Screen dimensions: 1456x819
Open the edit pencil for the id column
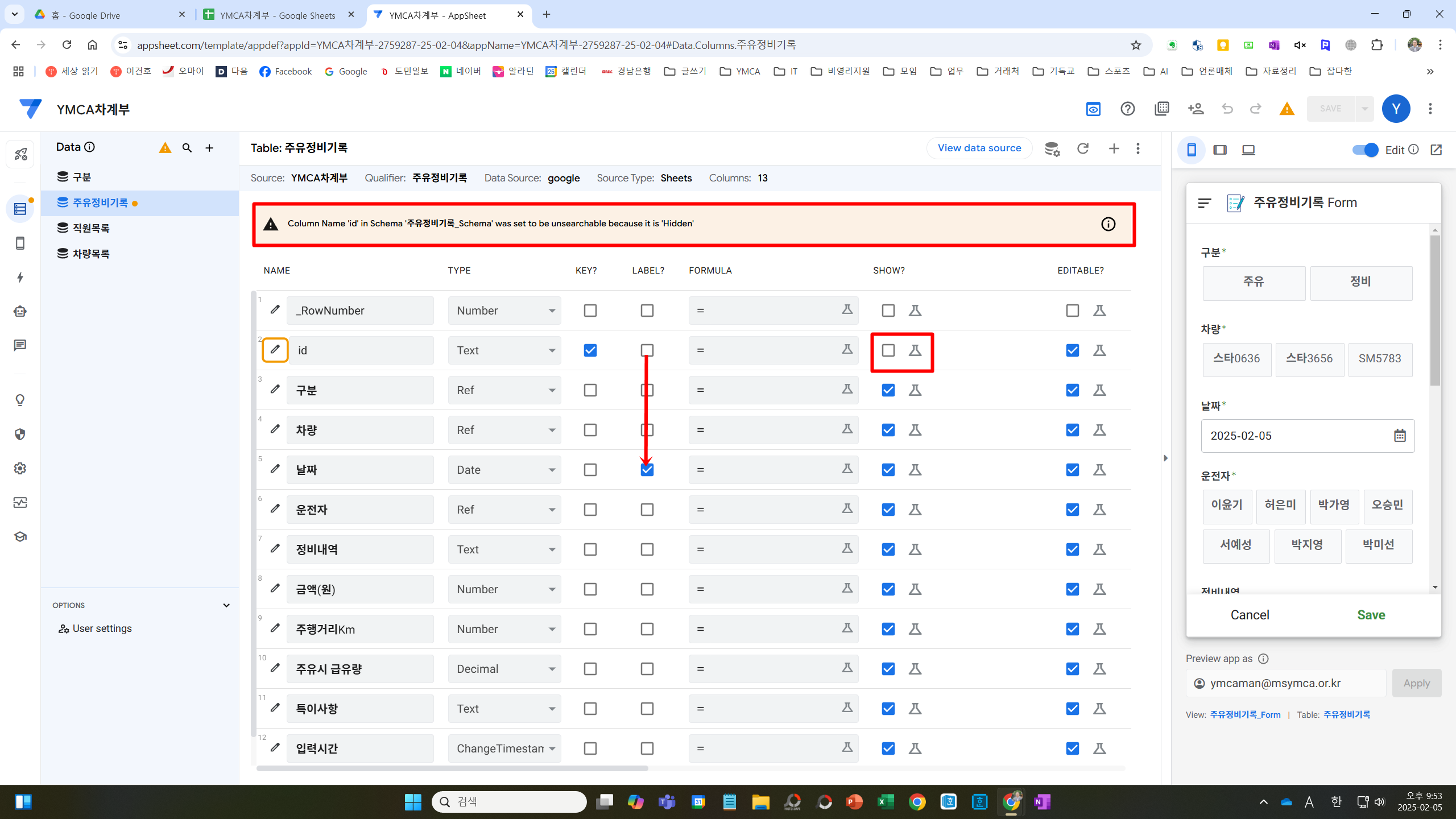point(275,350)
